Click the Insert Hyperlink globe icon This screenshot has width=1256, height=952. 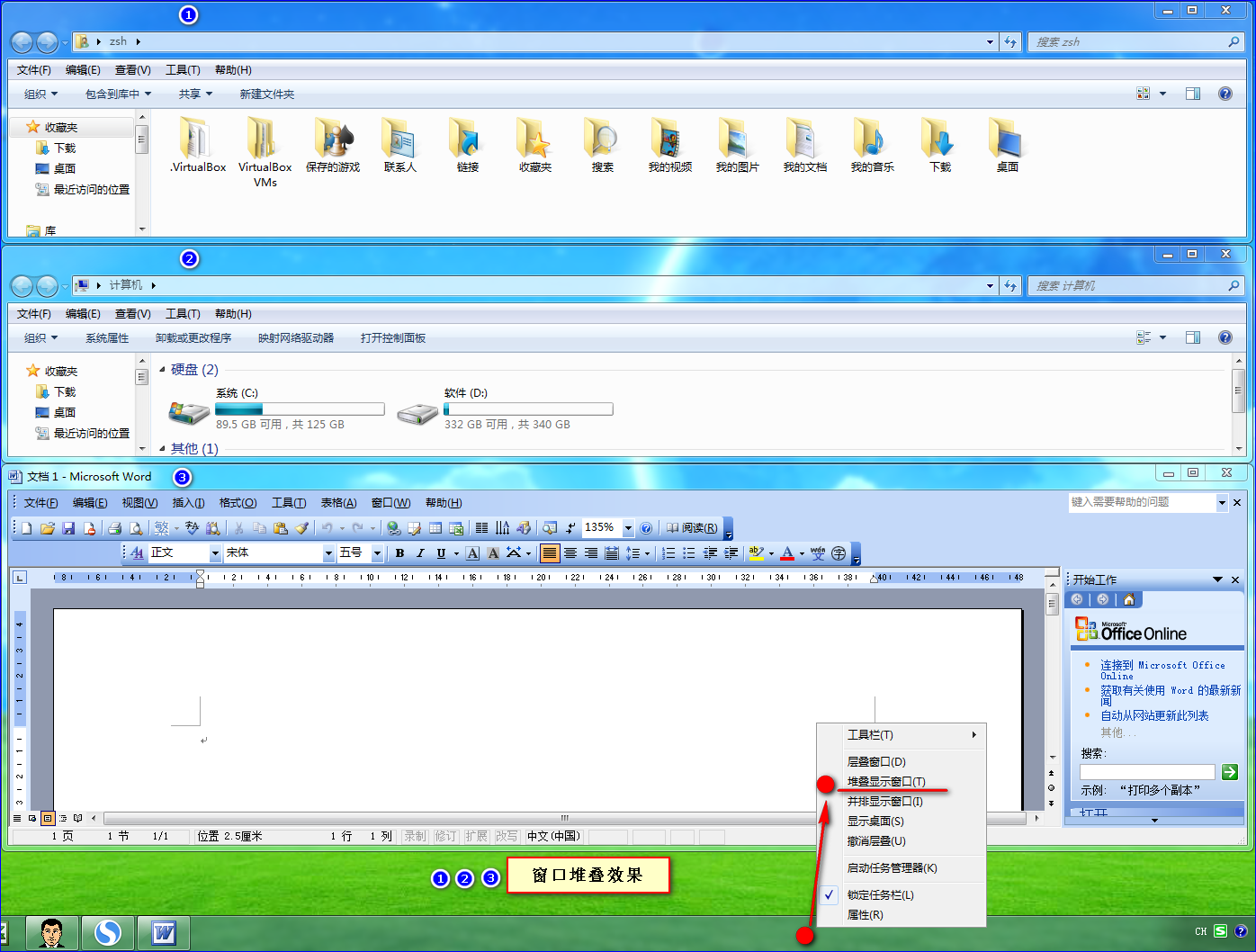coord(393,528)
